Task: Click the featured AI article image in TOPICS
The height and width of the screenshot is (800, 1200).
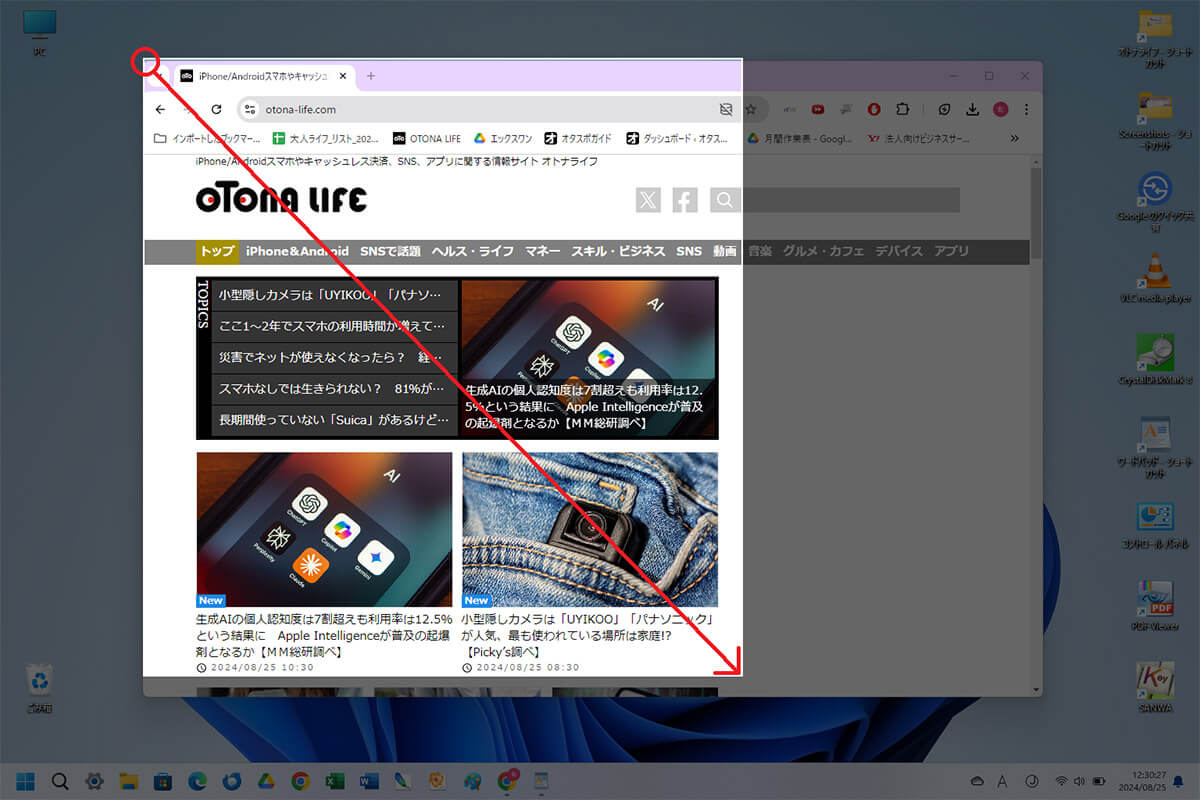Action: pyautogui.click(x=589, y=357)
